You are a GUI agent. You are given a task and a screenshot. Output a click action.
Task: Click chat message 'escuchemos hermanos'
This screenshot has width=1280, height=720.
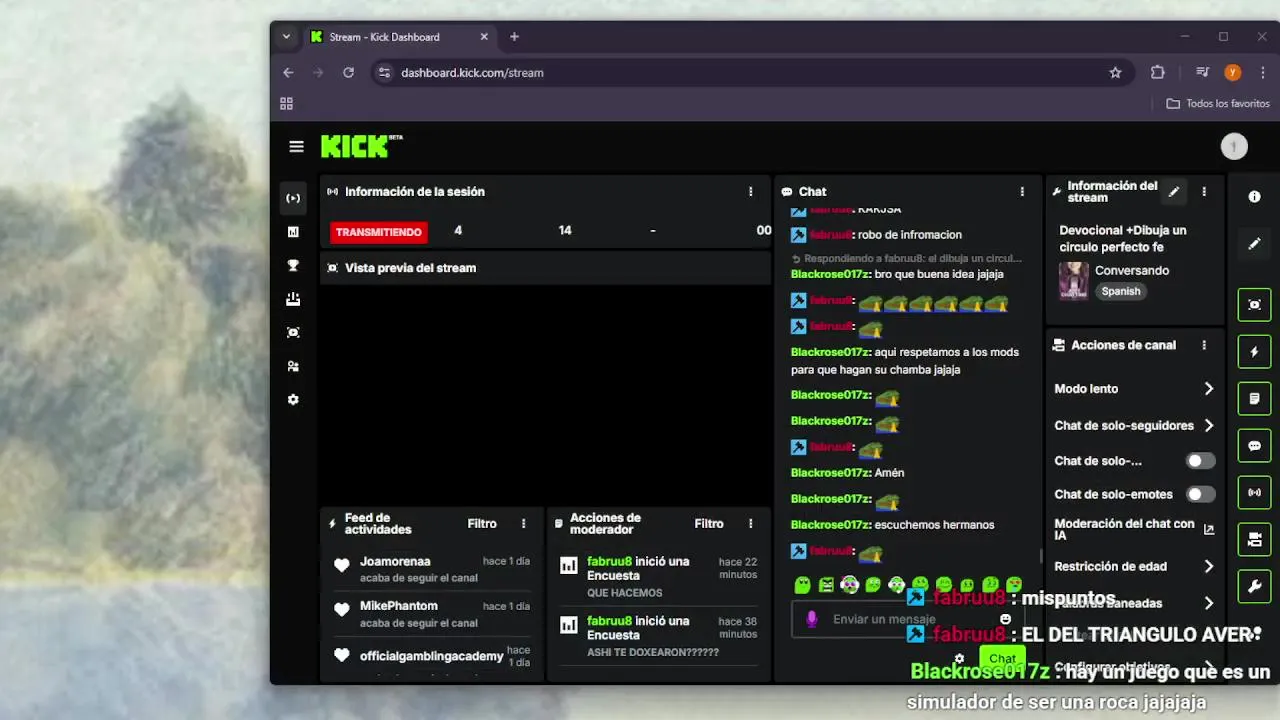click(x=934, y=525)
